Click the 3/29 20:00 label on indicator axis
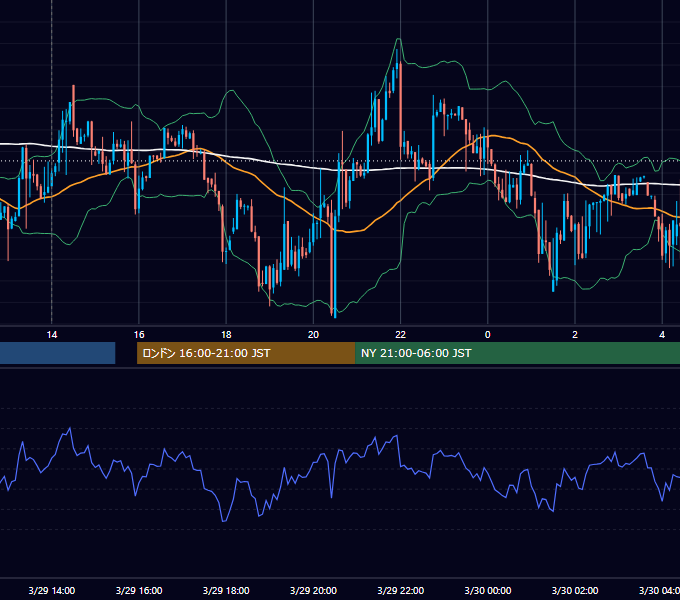The image size is (680, 600). pos(313,590)
